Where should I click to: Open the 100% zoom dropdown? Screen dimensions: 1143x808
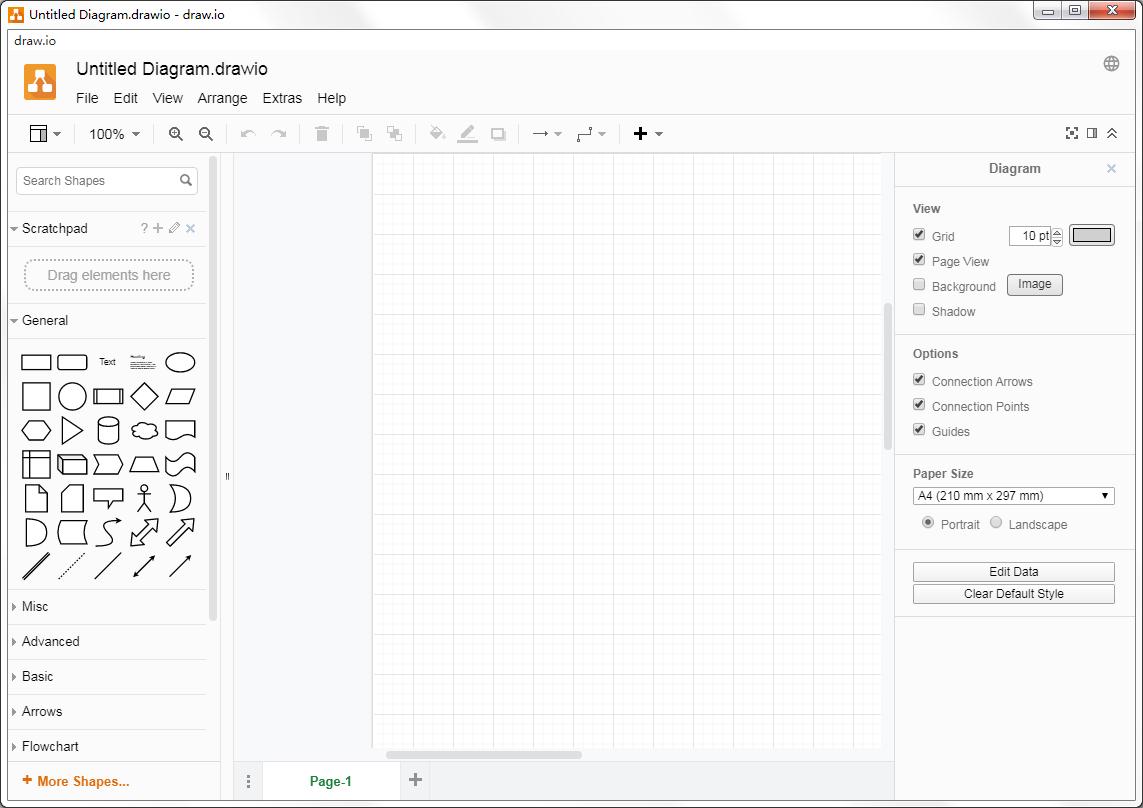[114, 134]
